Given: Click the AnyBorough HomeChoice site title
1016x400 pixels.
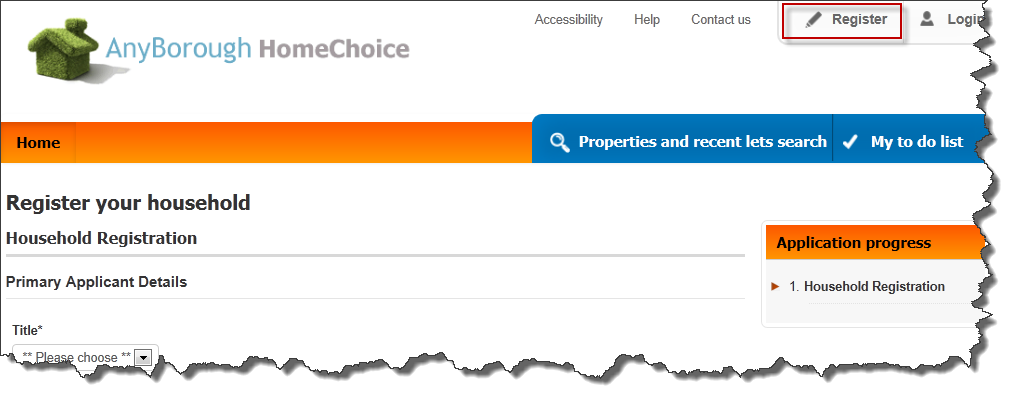Looking at the screenshot, I should pyautogui.click(x=256, y=49).
